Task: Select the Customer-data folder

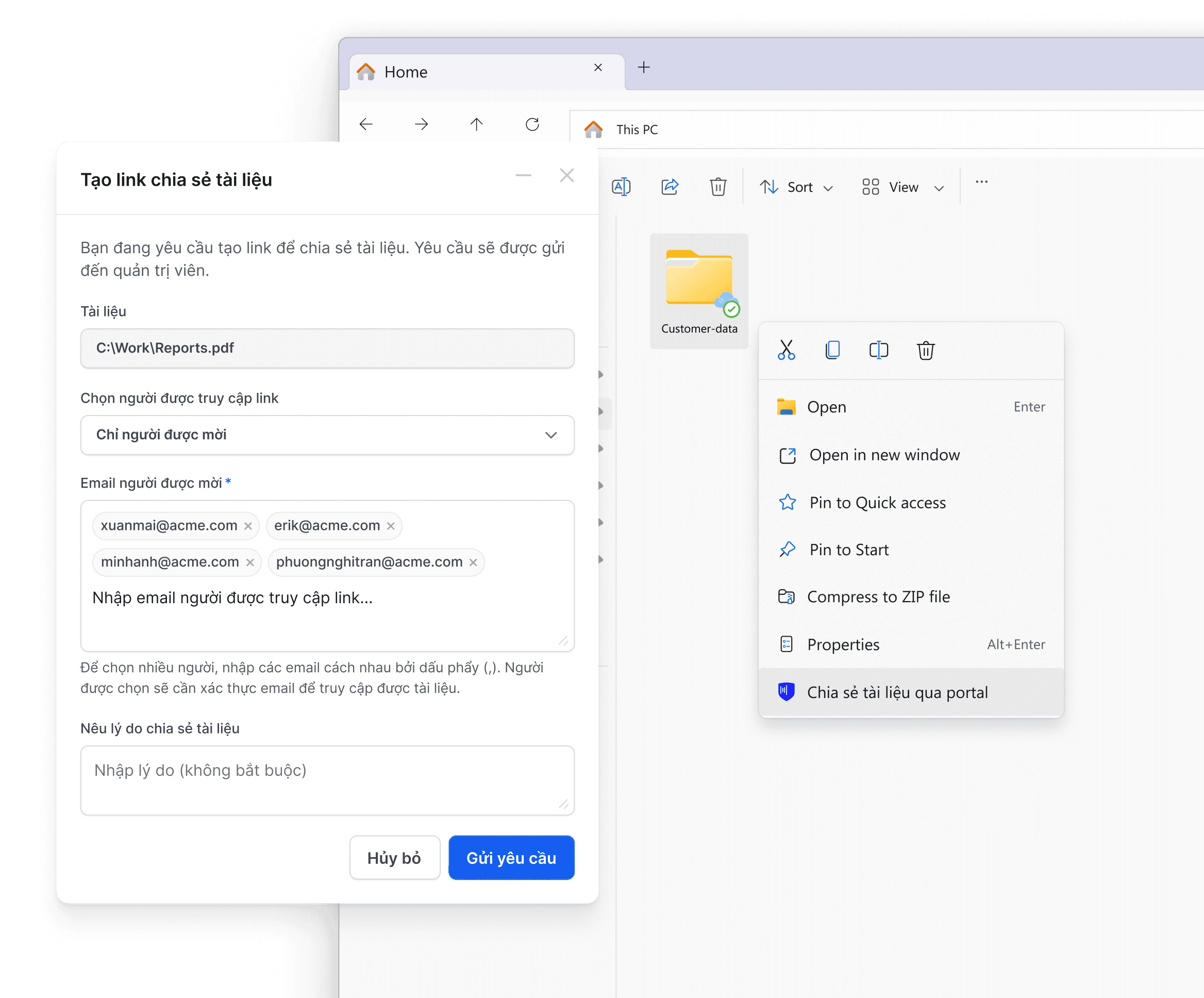Action: [699, 291]
